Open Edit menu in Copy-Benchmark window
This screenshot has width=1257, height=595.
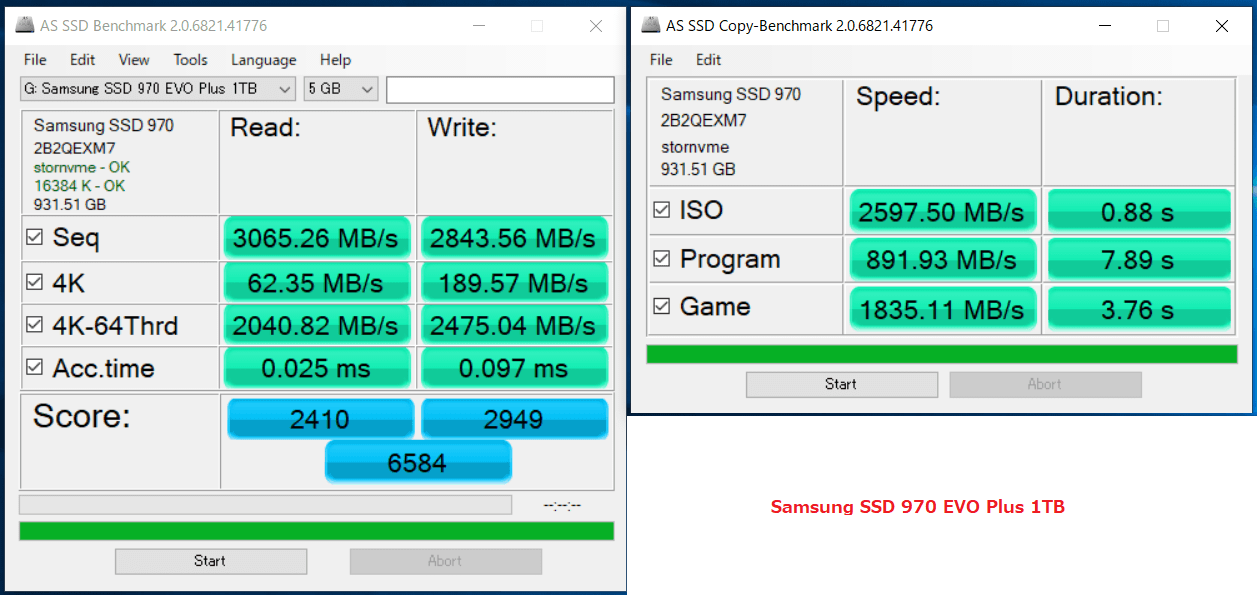[708, 60]
